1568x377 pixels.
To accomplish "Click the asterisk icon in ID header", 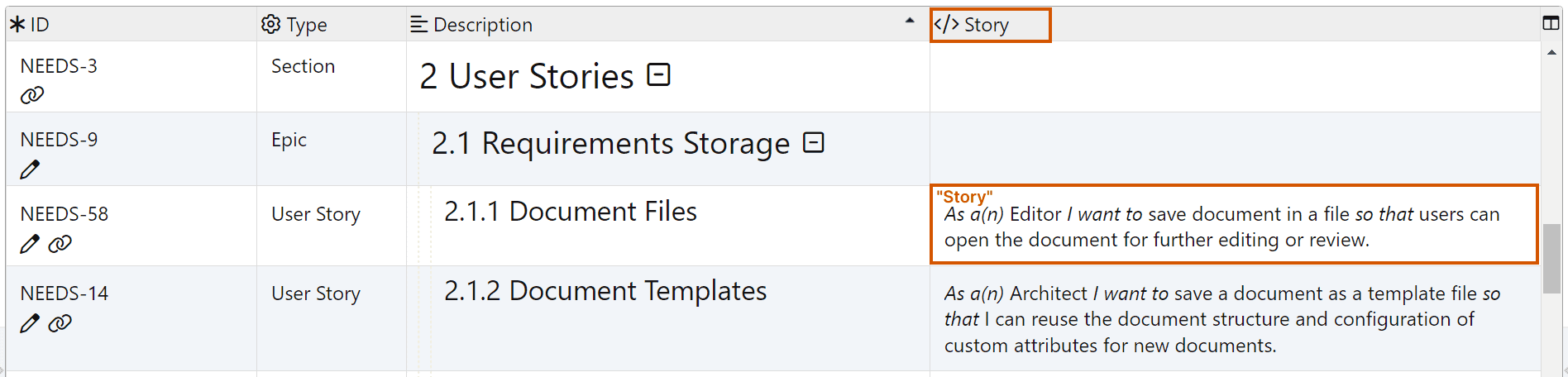I will point(17,25).
